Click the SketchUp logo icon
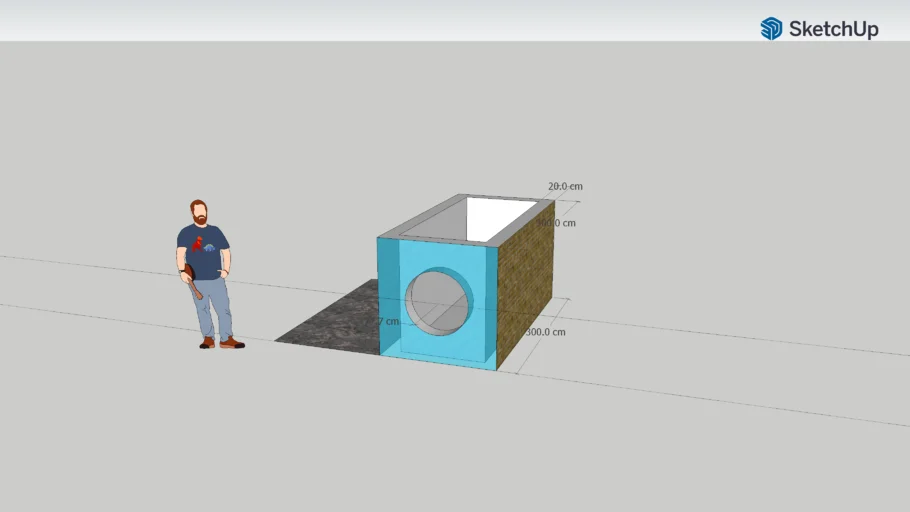Viewport: 910px width, 512px height. click(771, 29)
